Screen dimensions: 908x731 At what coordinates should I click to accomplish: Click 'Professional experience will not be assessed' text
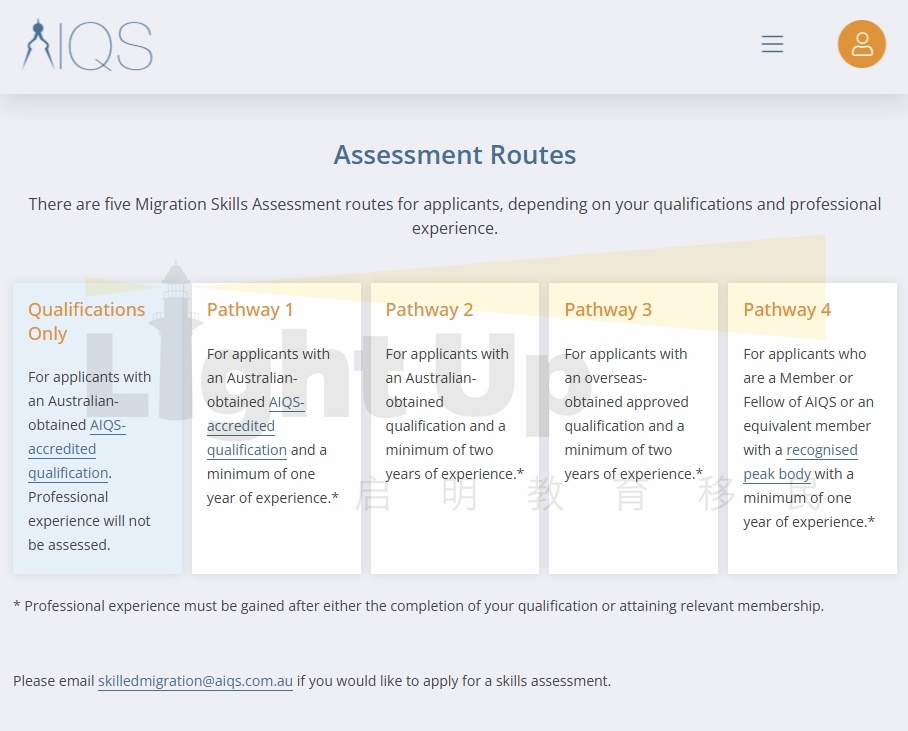[x=89, y=521]
